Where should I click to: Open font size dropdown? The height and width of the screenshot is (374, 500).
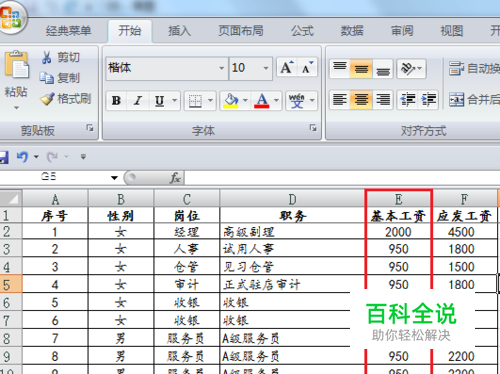click(x=266, y=68)
